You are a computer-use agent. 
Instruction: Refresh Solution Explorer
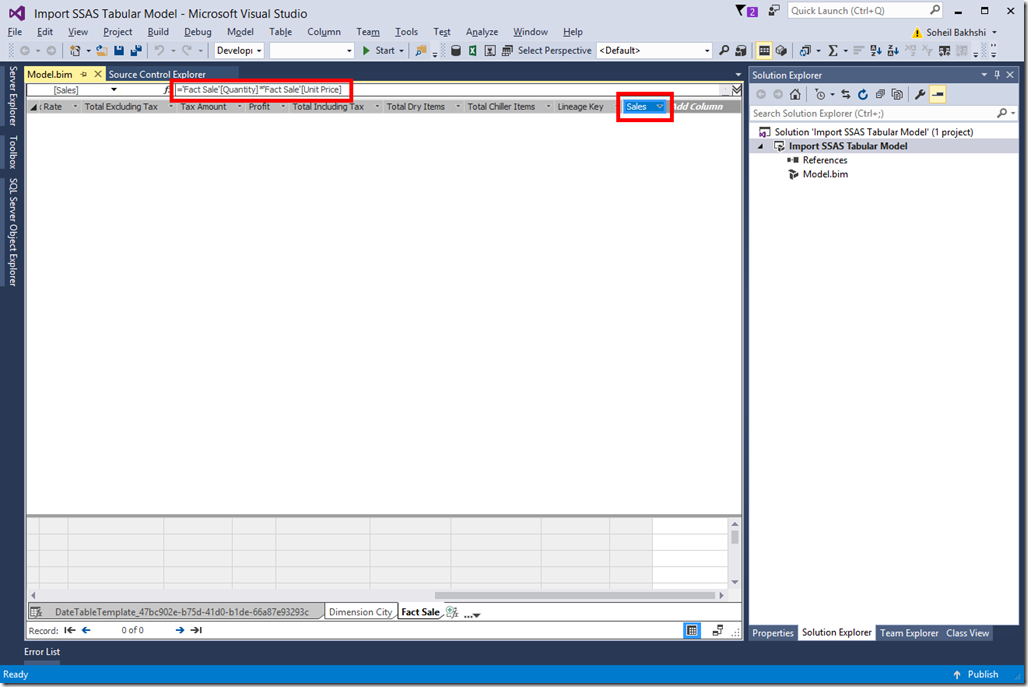(x=863, y=94)
